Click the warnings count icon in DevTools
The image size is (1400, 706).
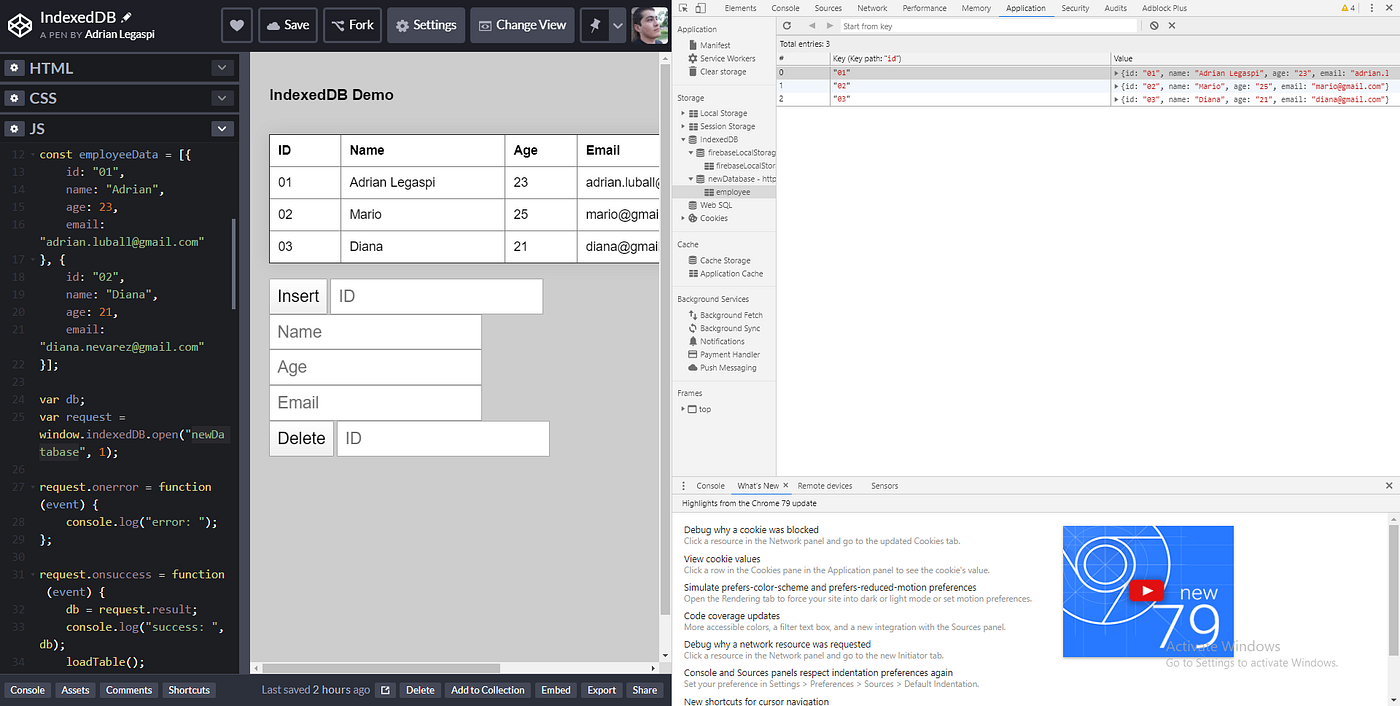[x=1348, y=8]
